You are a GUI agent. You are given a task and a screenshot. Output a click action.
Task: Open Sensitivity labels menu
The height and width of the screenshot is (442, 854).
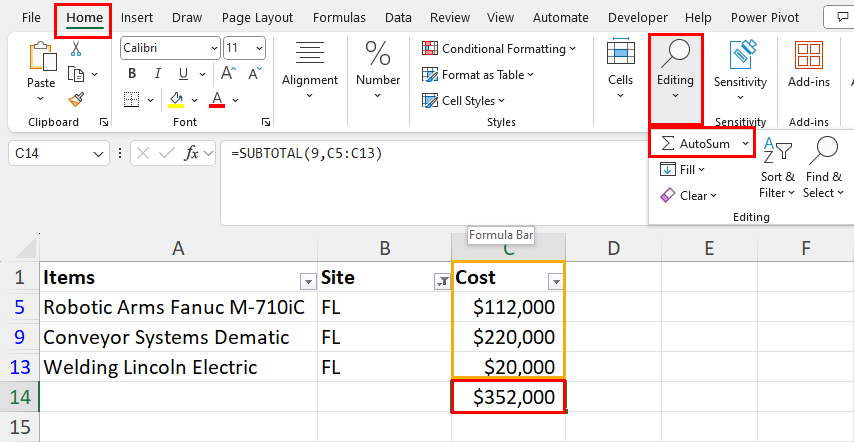tap(740, 70)
